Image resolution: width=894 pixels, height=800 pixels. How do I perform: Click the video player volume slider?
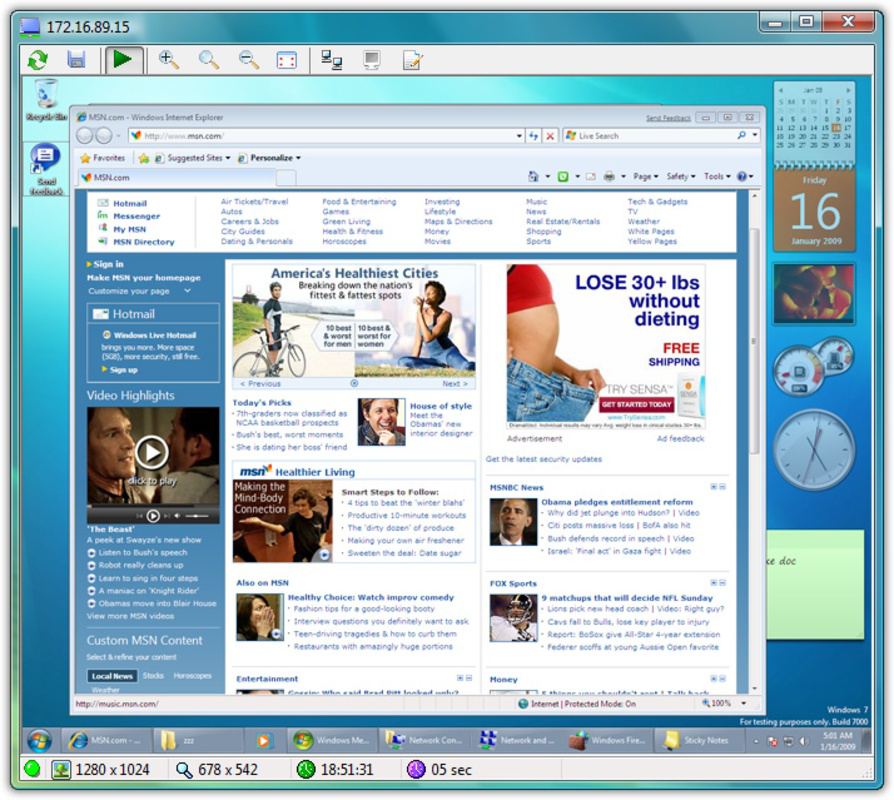[197, 516]
